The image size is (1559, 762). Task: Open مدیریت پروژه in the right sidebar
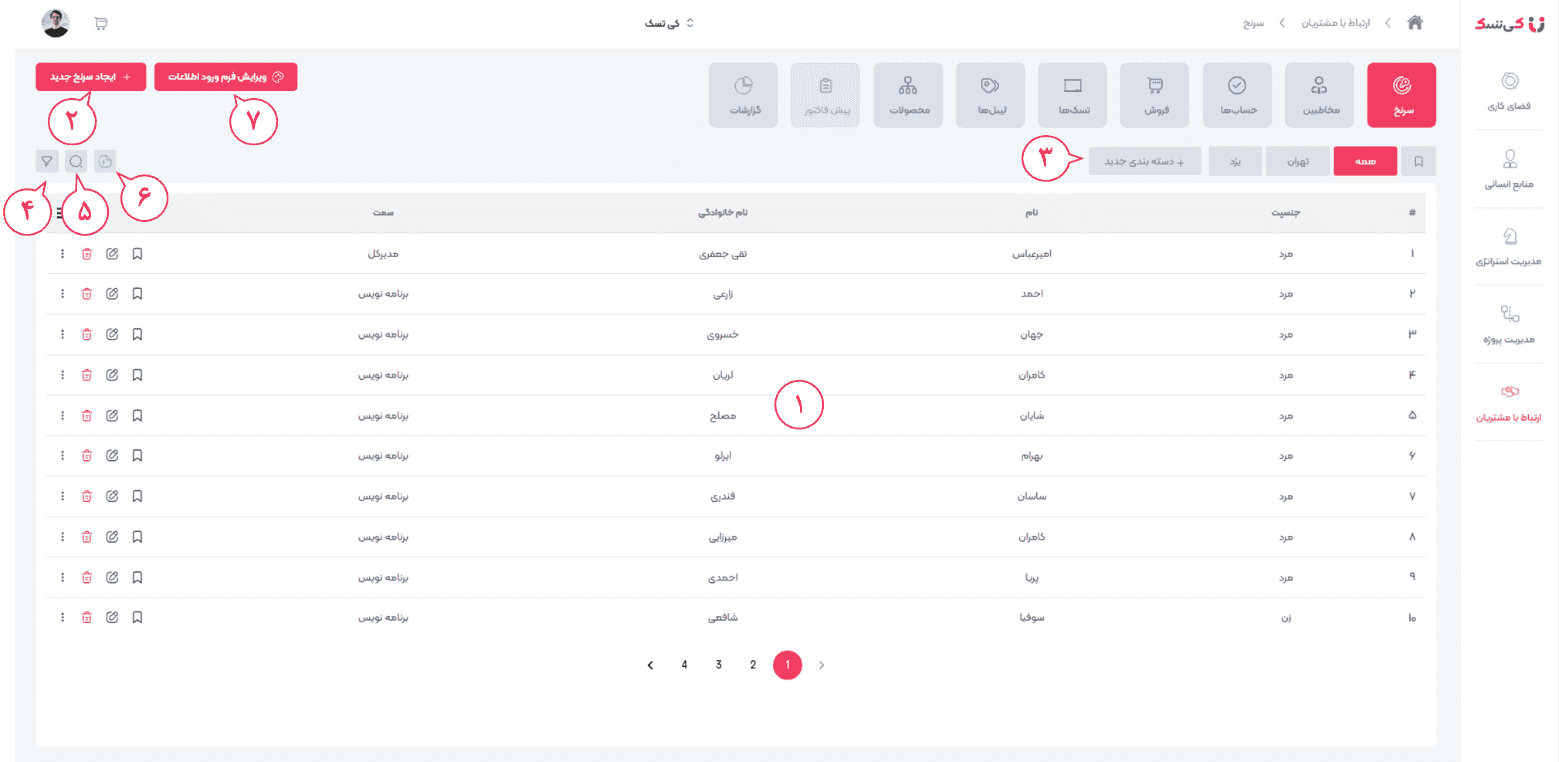(x=1509, y=324)
